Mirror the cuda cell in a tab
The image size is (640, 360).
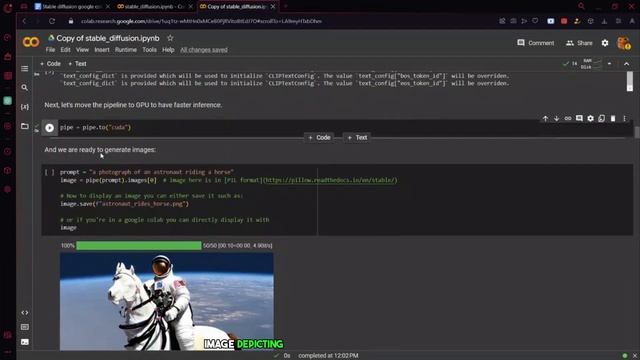pyautogui.click(x=602, y=118)
